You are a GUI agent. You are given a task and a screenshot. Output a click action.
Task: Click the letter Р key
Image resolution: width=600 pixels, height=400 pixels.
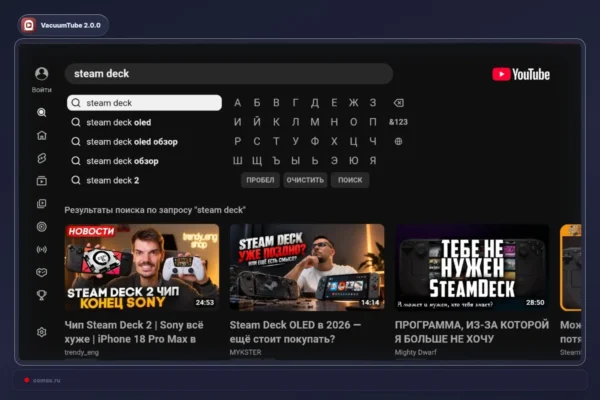pyautogui.click(x=238, y=141)
